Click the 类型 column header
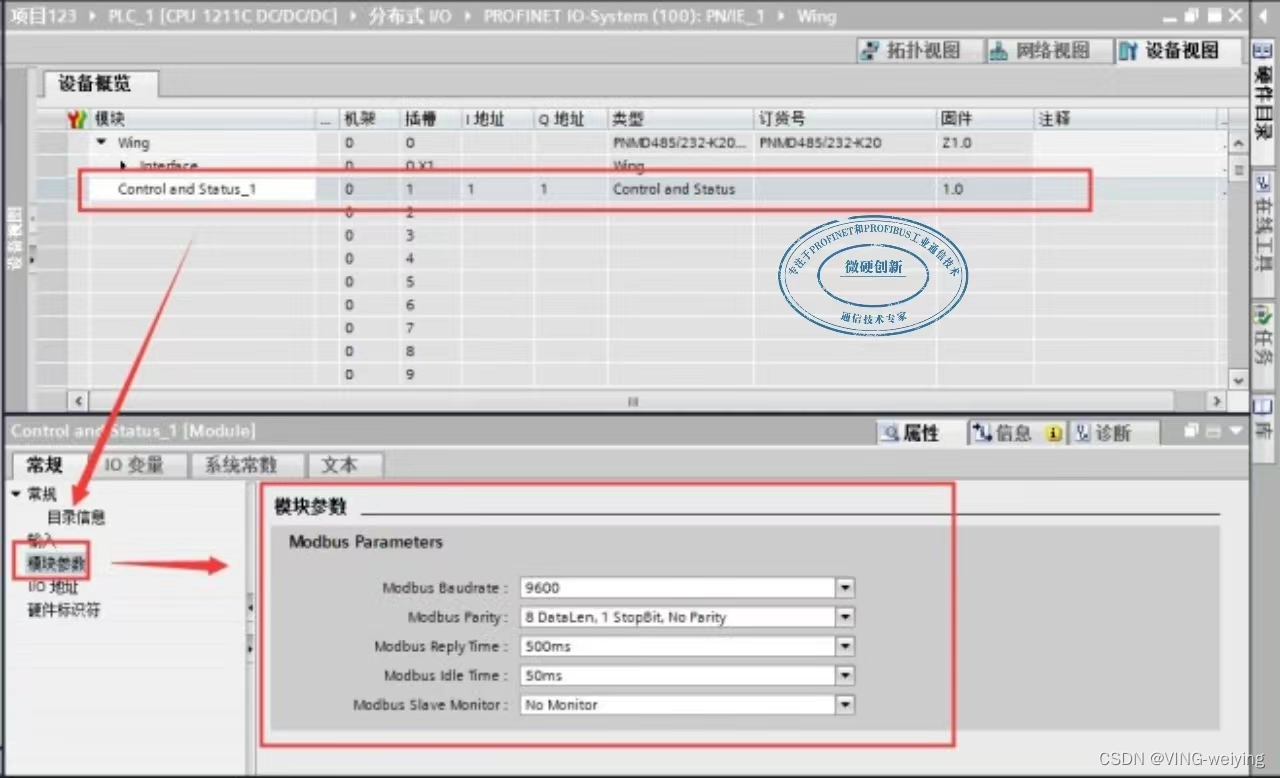The width and height of the screenshot is (1280, 778). (x=679, y=119)
